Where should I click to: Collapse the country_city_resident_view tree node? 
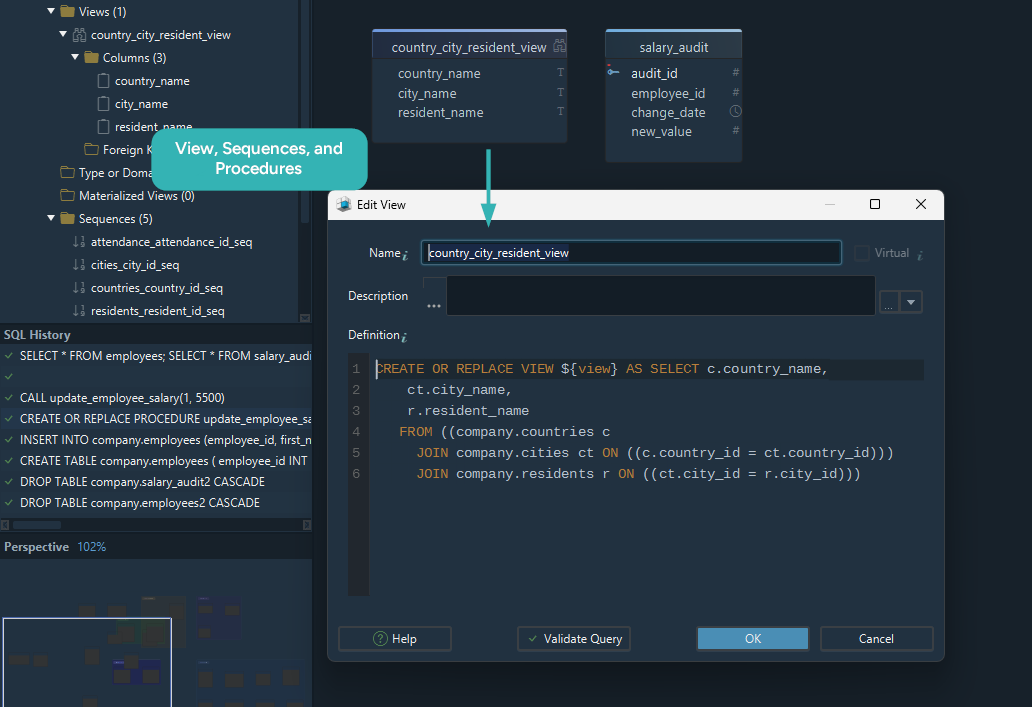tap(63, 34)
